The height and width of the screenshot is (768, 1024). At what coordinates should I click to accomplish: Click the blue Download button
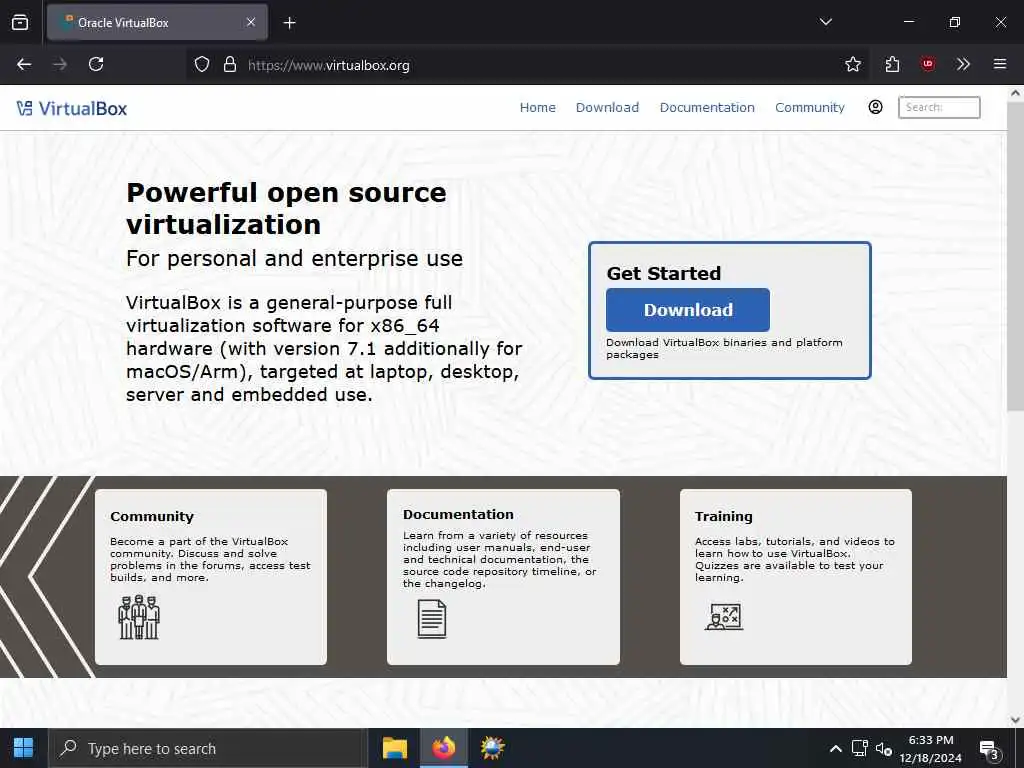(x=688, y=310)
